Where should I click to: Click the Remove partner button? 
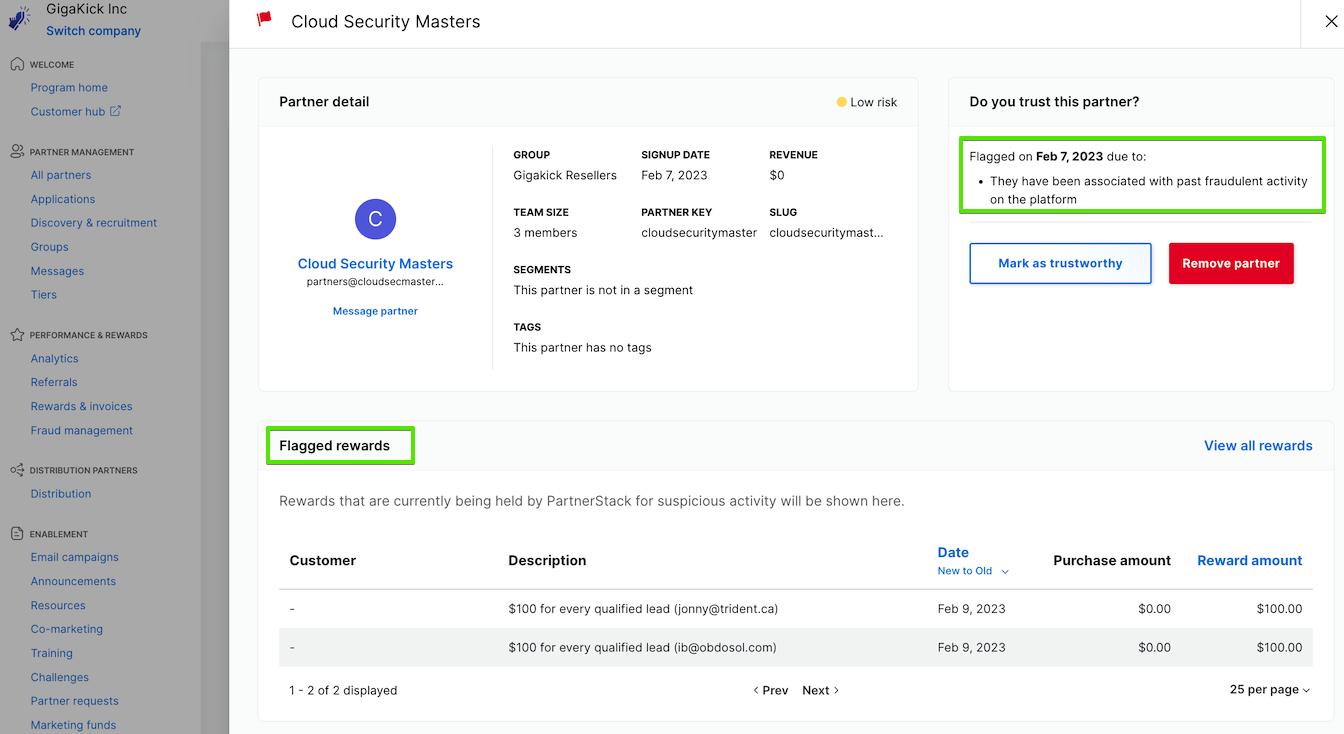pyautogui.click(x=1231, y=263)
